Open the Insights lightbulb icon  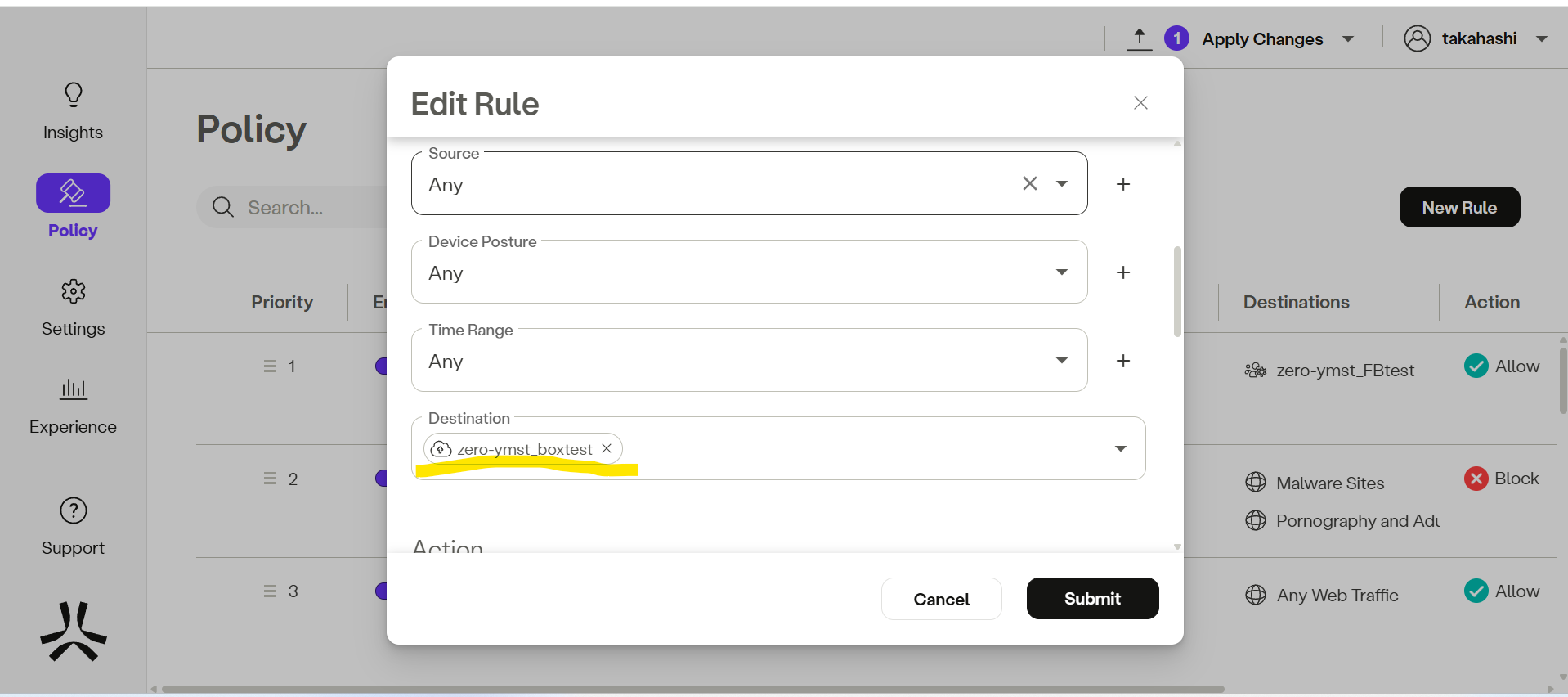73,96
